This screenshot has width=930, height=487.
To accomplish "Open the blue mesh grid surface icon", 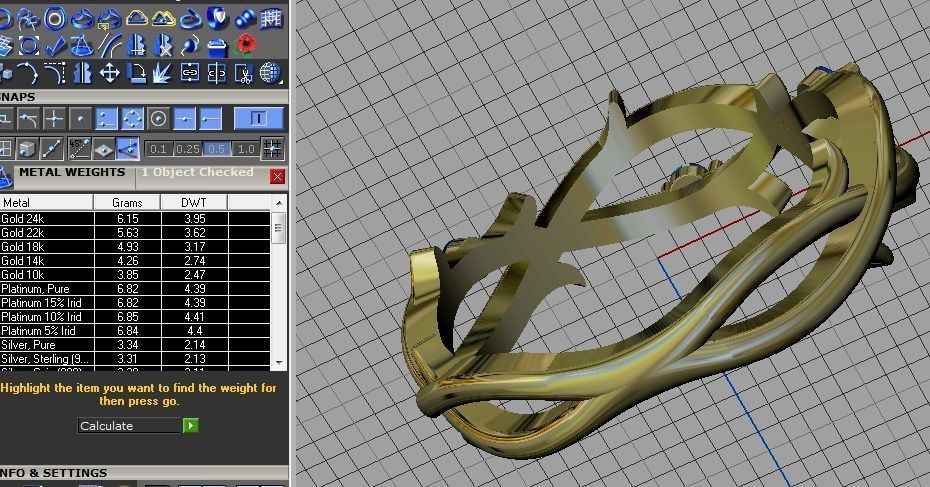I will coord(271,19).
